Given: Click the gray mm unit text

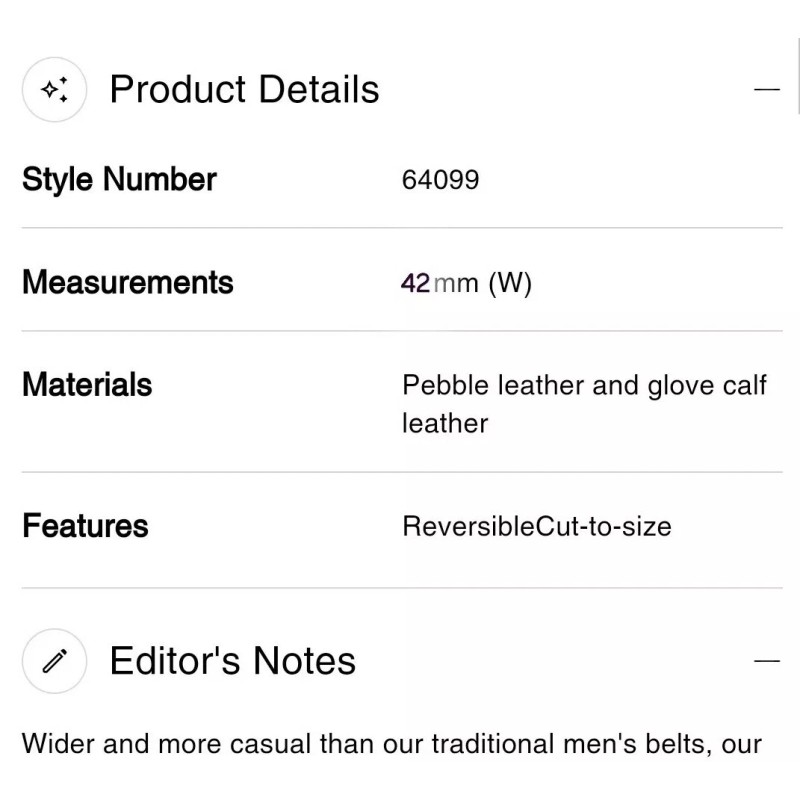Looking at the screenshot, I should (456, 283).
